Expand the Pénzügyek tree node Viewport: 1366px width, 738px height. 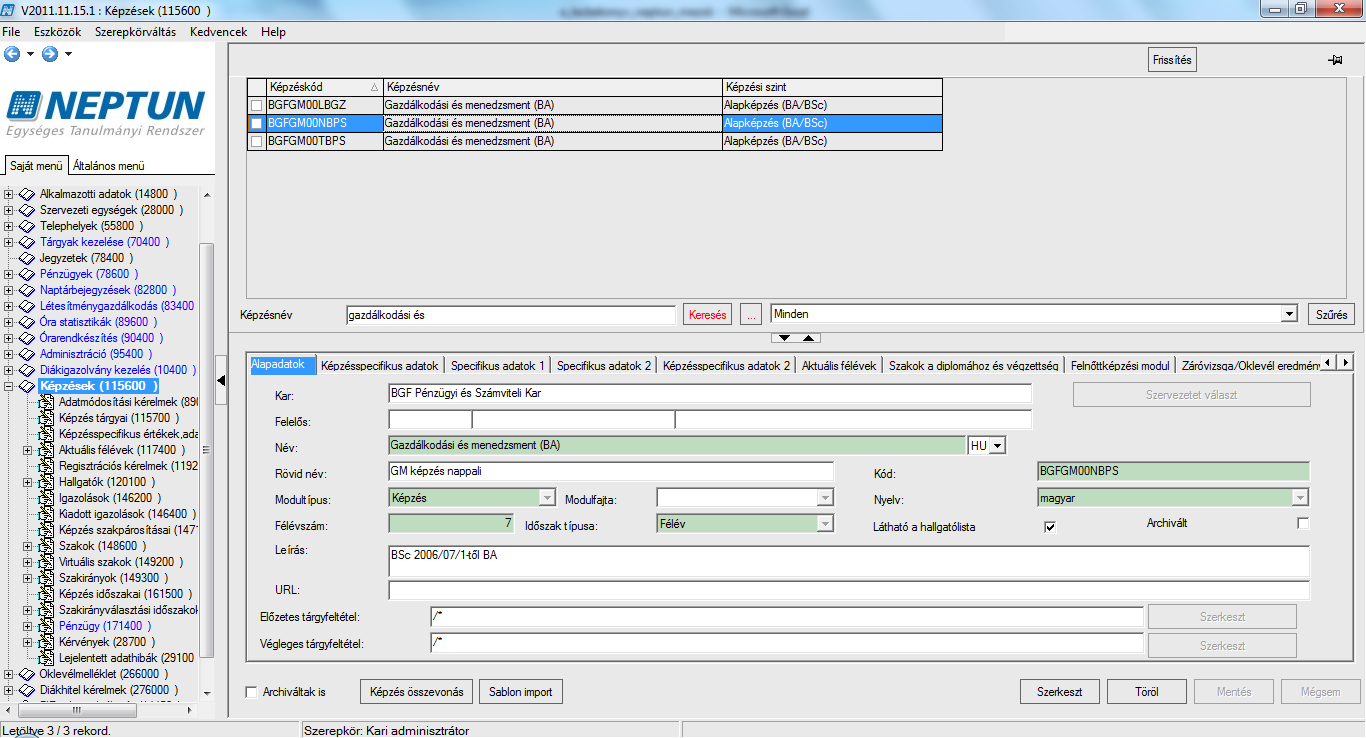pyautogui.click(x=9, y=274)
